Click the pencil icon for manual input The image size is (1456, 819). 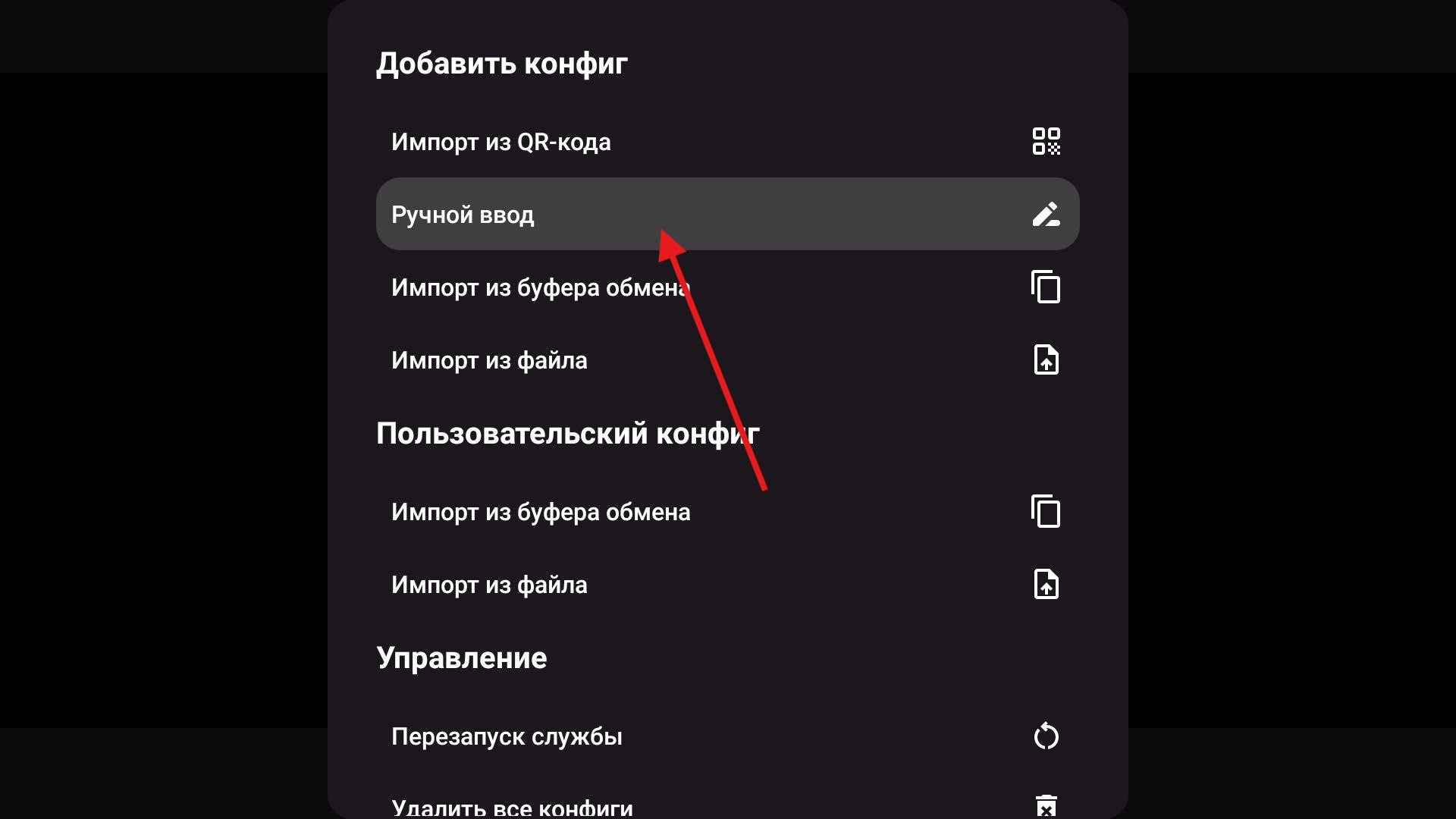point(1046,214)
